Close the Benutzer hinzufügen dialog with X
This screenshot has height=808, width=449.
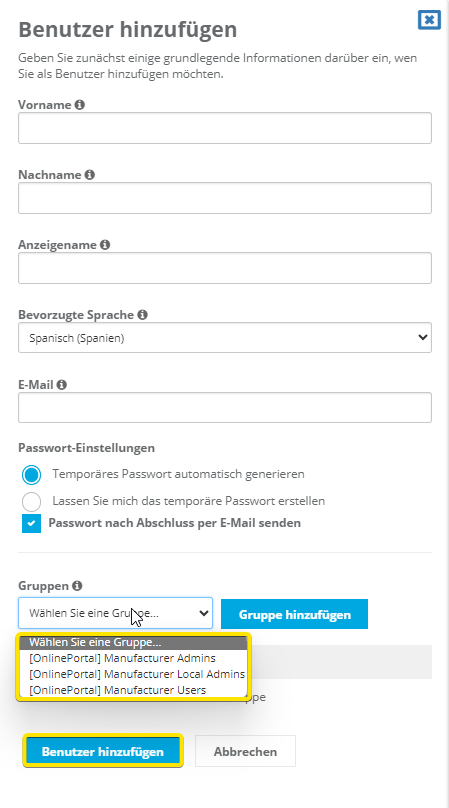tap(429, 20)
